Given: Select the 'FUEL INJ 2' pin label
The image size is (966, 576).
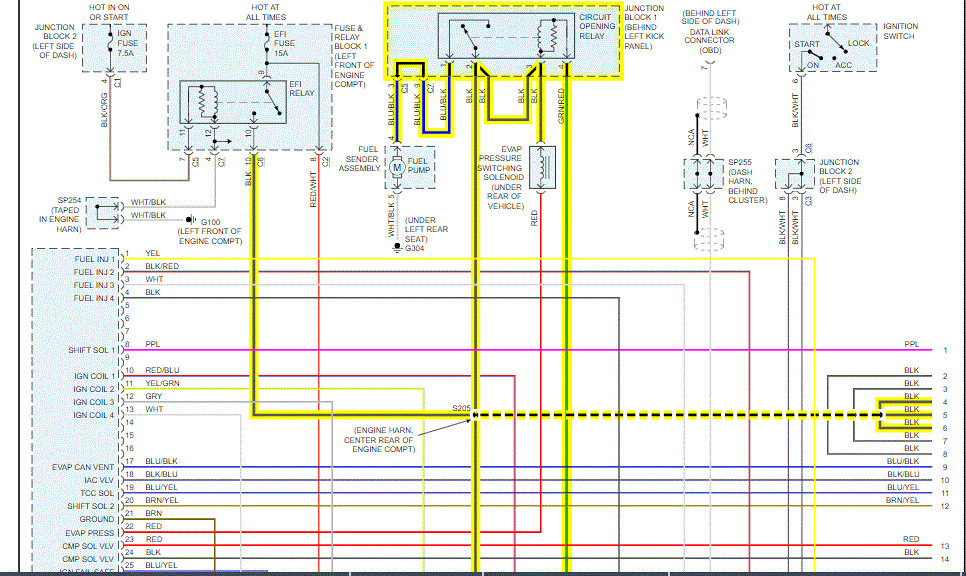Looking at the screenshot, I should click(94, 272).
